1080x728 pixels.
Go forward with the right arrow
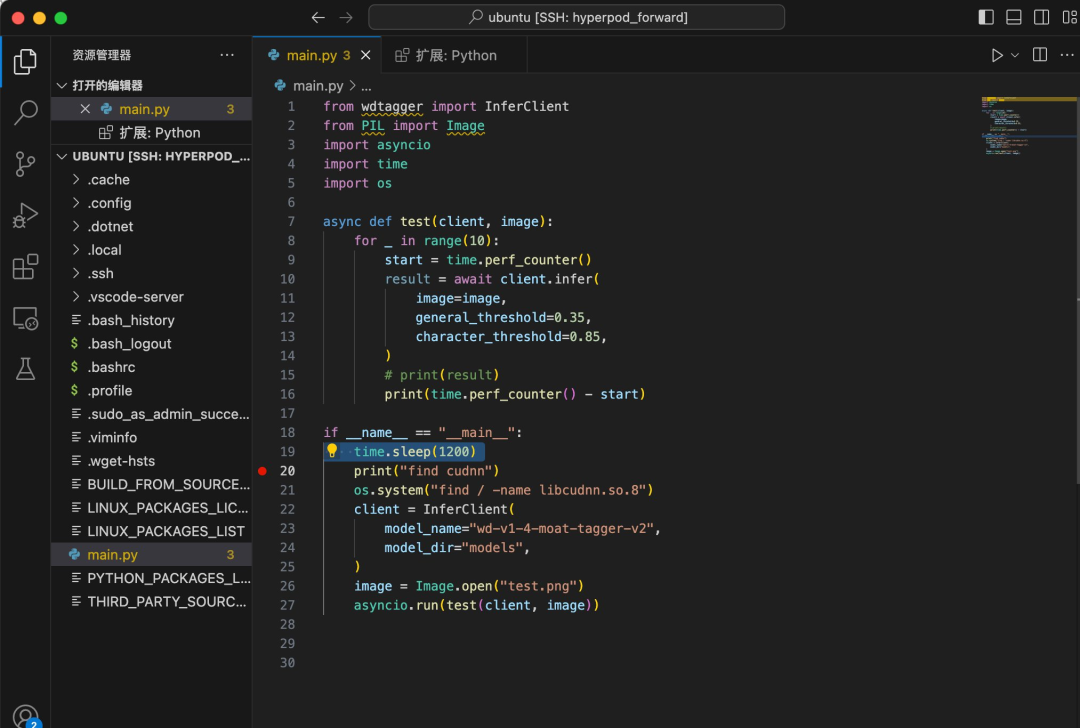click(346, 18)
